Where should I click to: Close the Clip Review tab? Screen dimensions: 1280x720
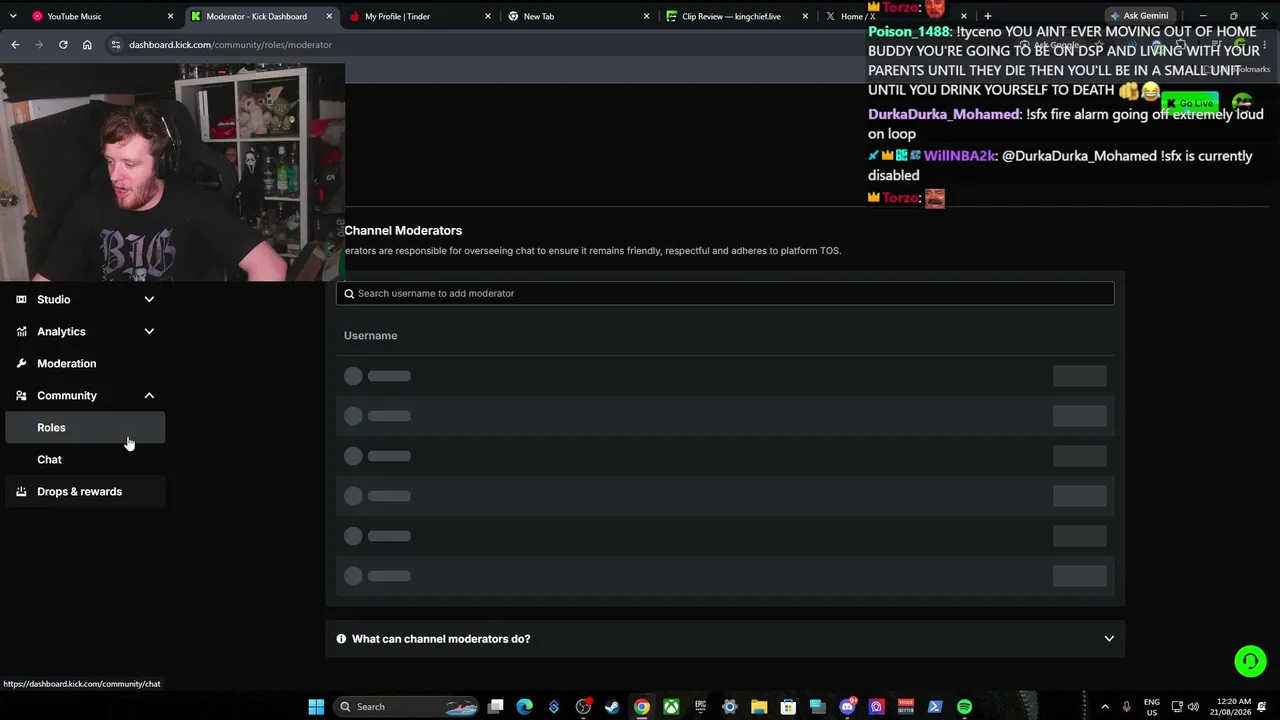point(805,16)
